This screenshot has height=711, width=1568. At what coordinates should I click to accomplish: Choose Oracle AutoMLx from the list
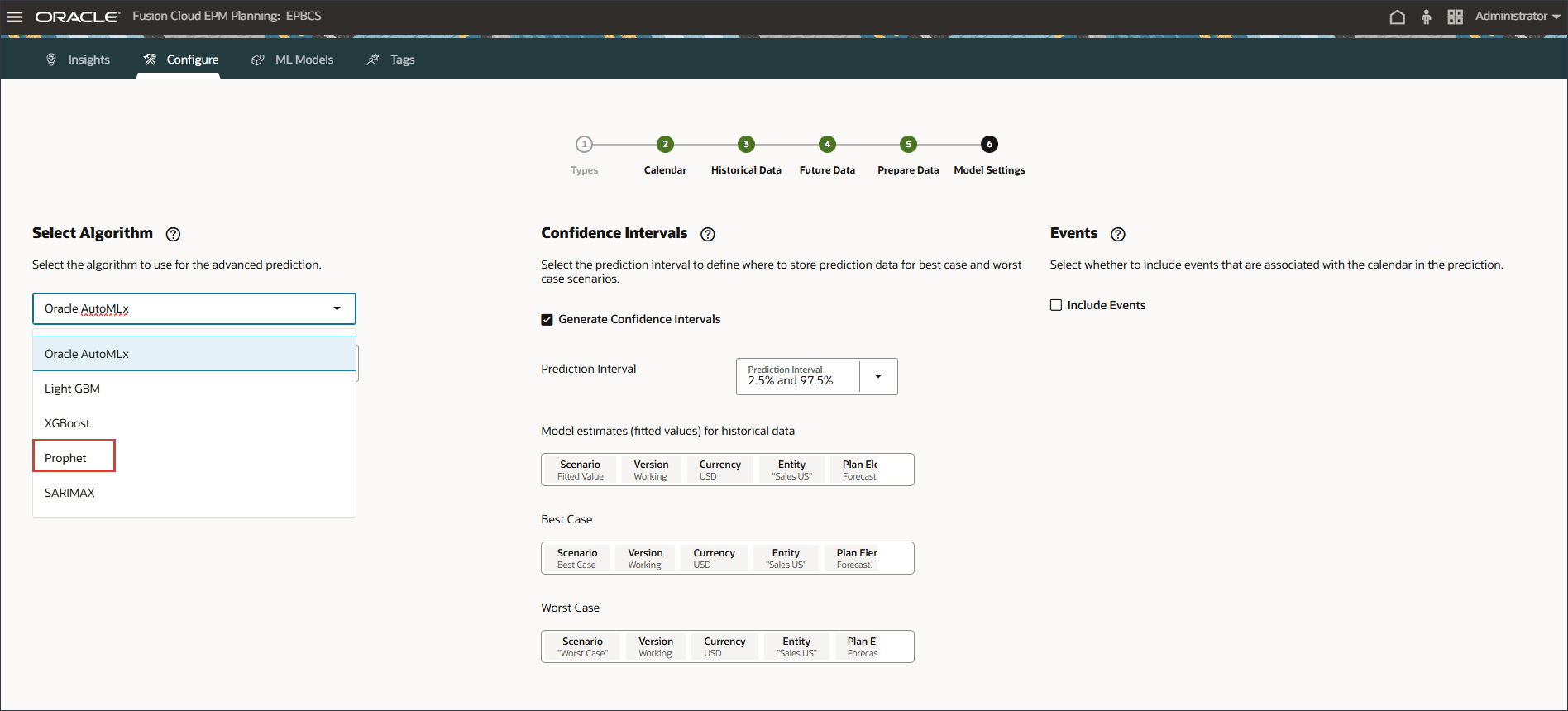tap(194, 354)
